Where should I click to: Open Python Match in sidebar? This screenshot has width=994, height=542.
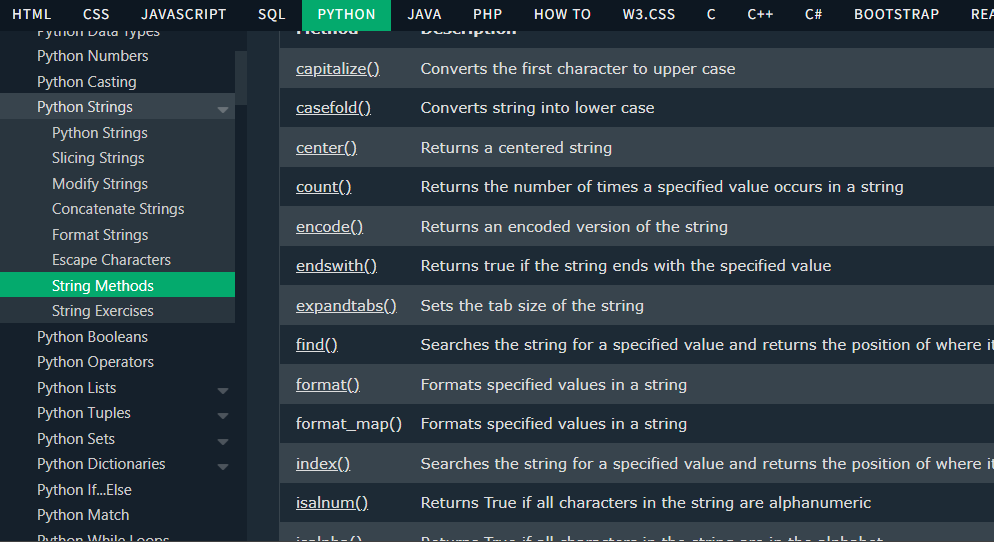[83, 515]
